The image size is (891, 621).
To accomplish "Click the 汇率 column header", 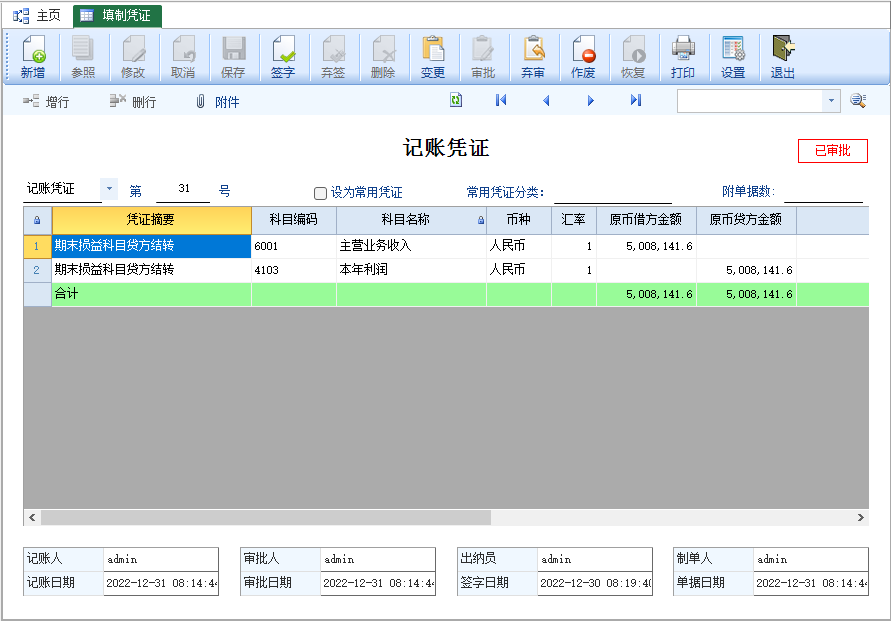I will (574, 220).
